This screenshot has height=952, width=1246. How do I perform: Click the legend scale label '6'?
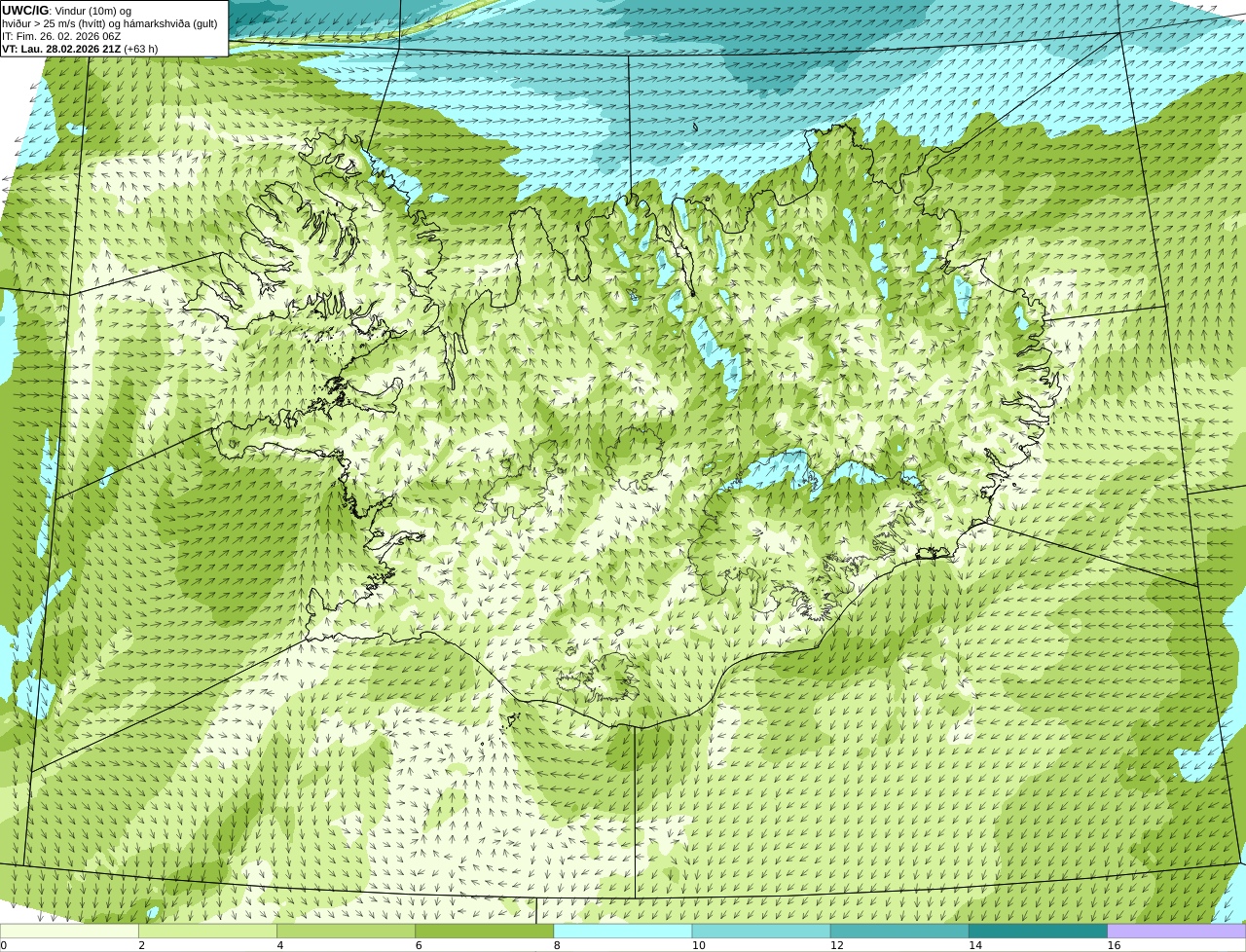[419, 945]
